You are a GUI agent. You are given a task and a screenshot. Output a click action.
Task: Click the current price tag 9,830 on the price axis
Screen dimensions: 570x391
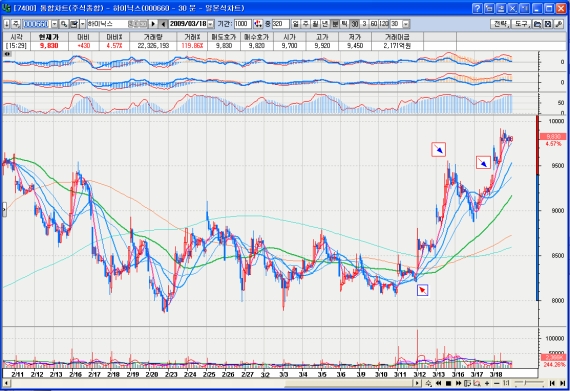553,137
